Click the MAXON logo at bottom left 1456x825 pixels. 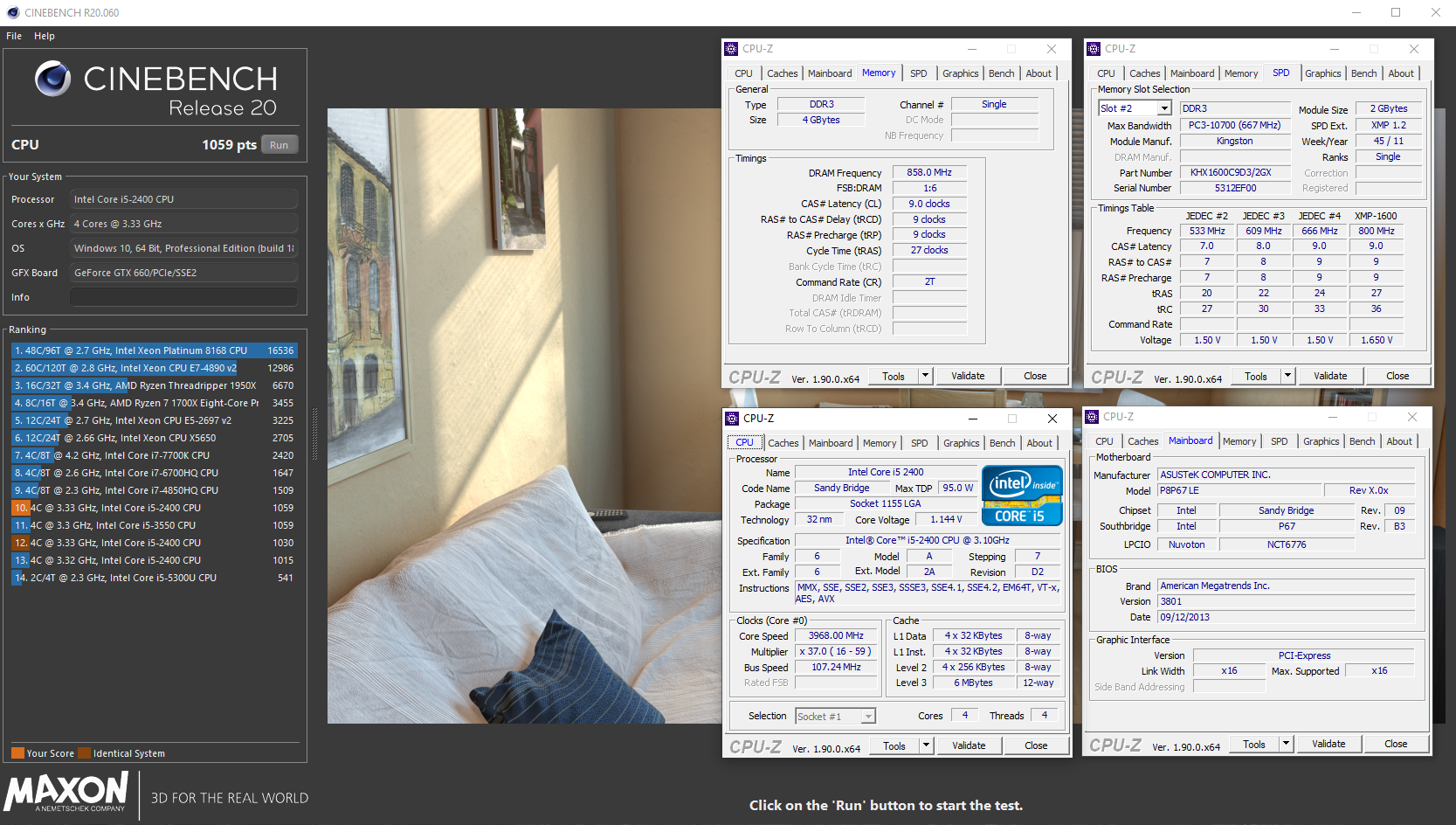point(66,793)
